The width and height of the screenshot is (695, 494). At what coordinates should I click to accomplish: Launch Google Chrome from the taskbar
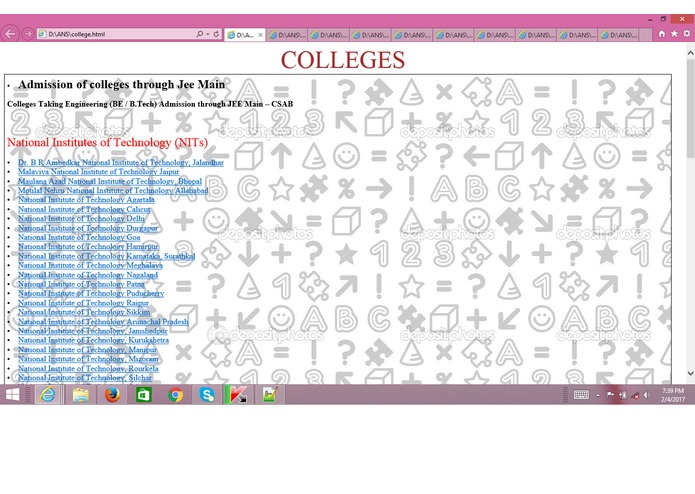point(176,394)
